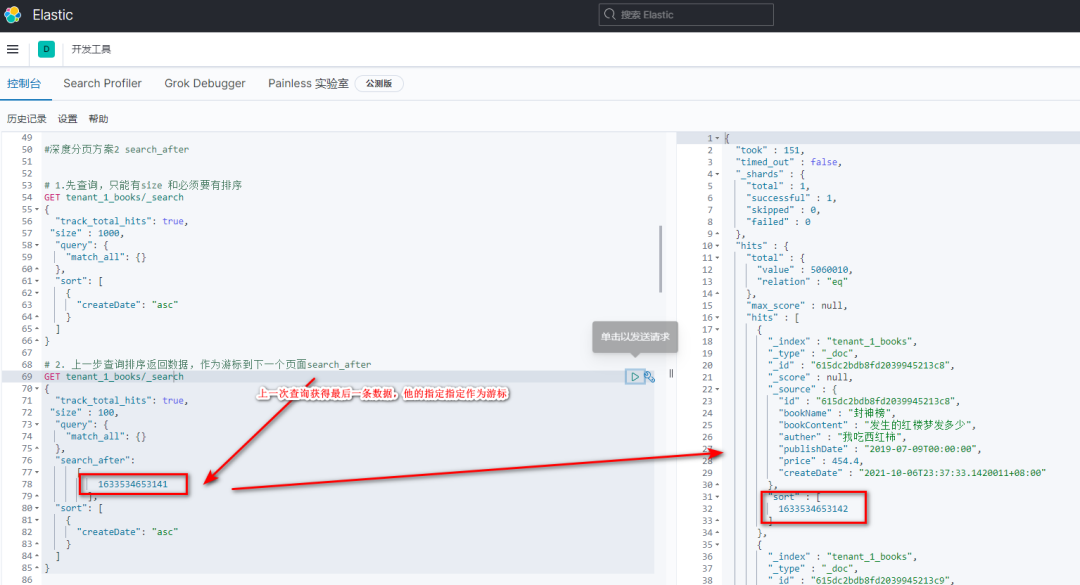Click the Elastic logo icon
Viewport: 1080px width, 585px height.
tap(12, 14)
